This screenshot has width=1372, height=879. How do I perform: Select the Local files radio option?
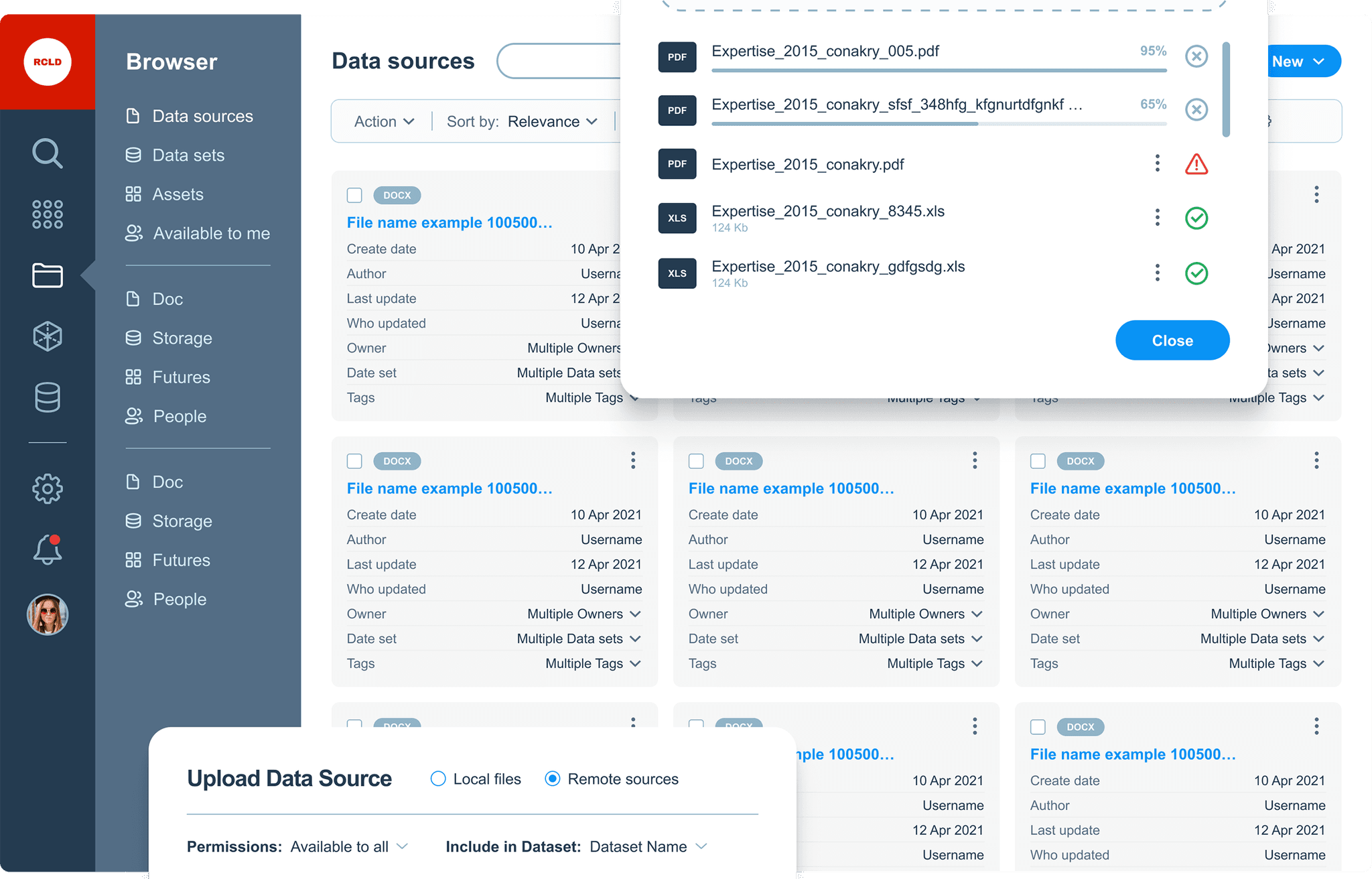pos(438,779)
